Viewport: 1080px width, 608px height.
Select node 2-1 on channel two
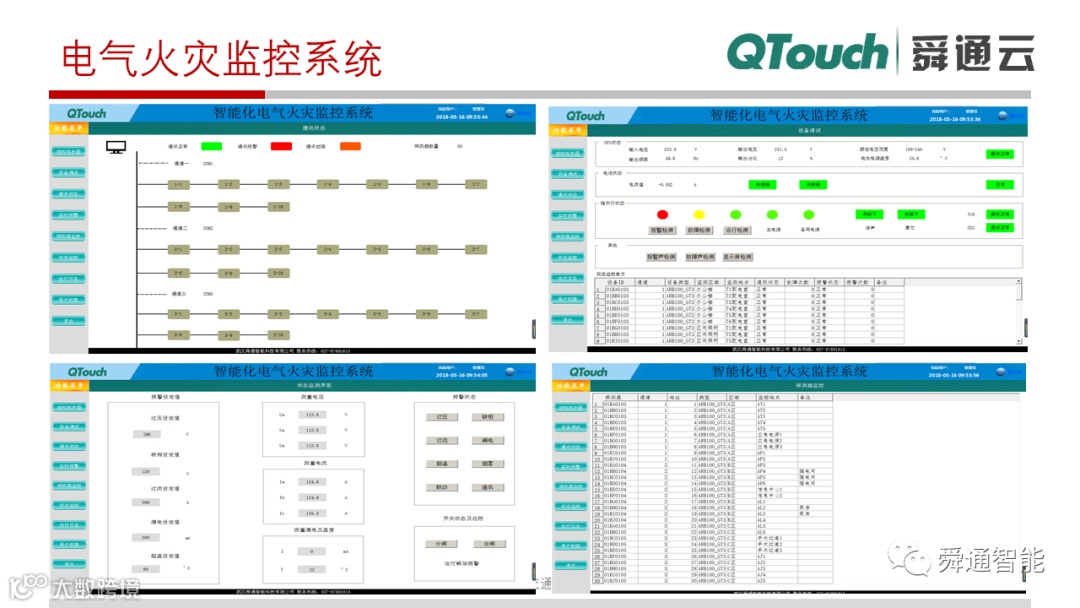pos(178,249)
